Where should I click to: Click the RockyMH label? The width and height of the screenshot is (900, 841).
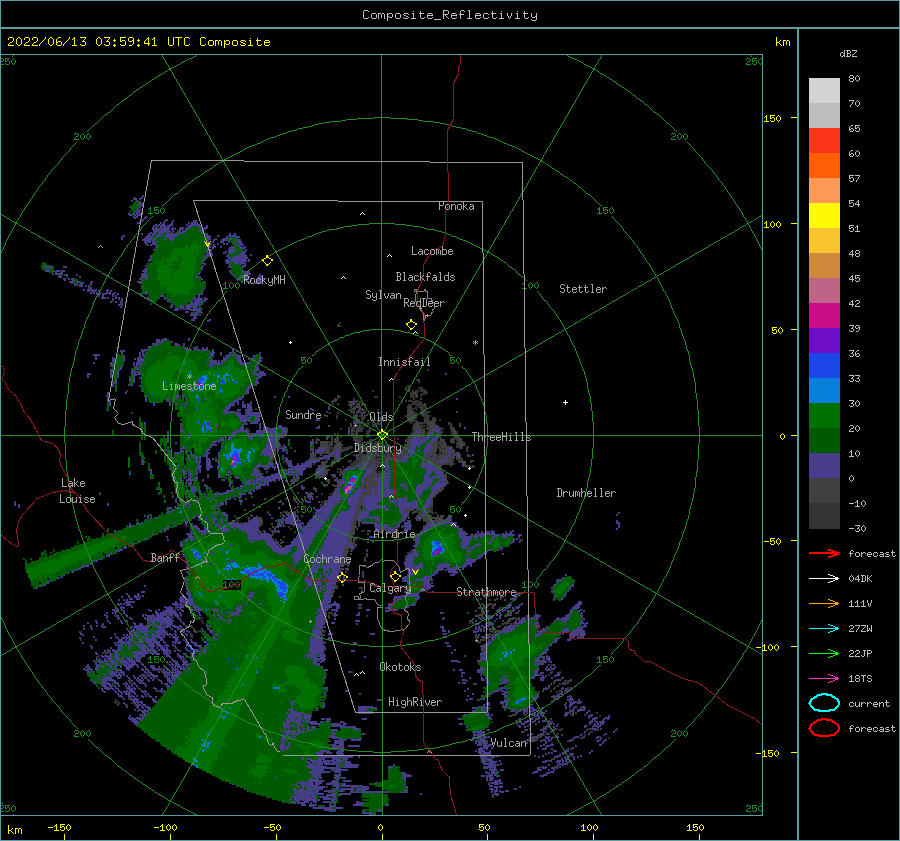[x=264, y=280]
